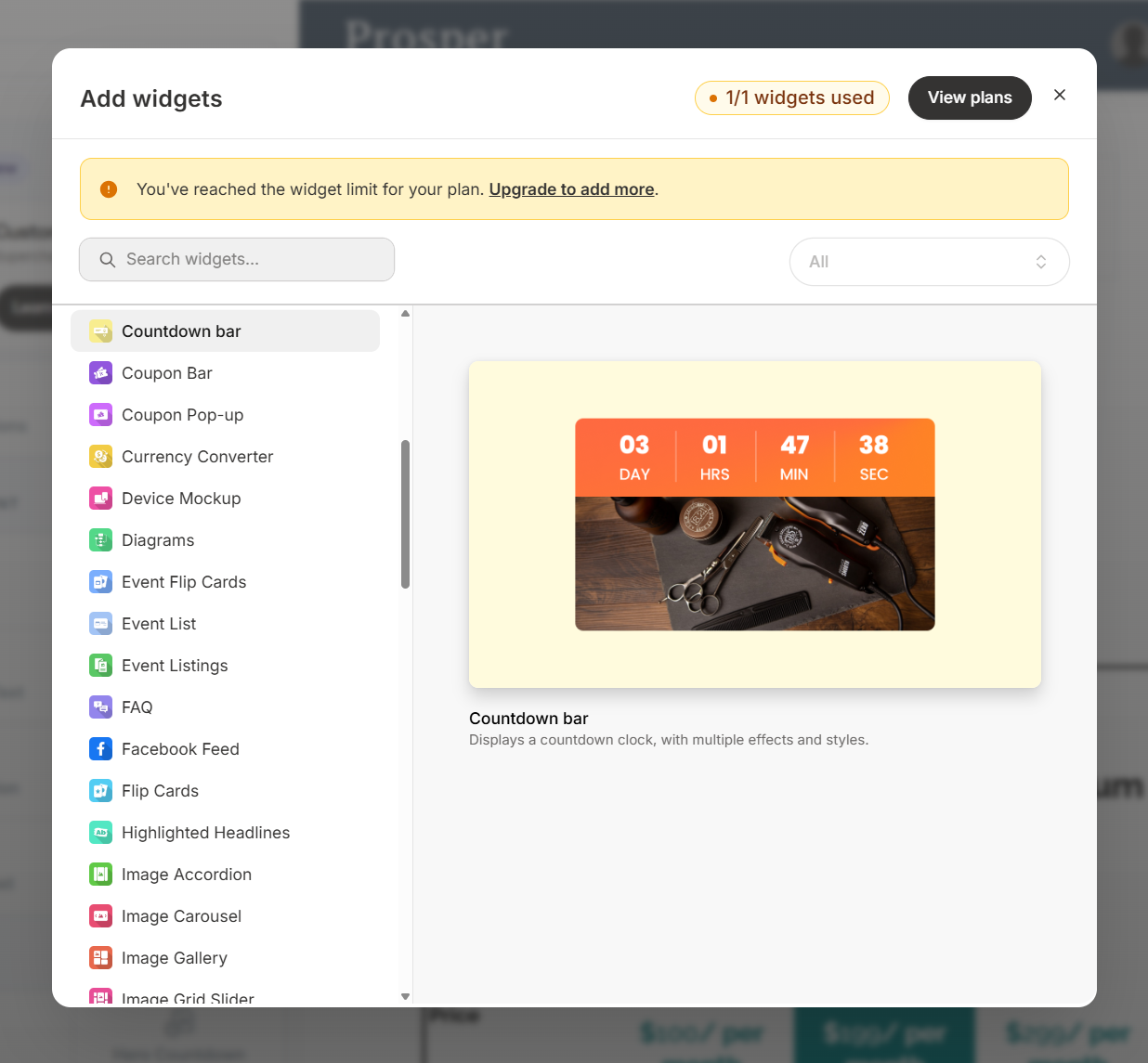The width and height of the screenshot is (1148, 1063).
Task: Click the countdown clock description text
Action: click(x=669, y=740)
